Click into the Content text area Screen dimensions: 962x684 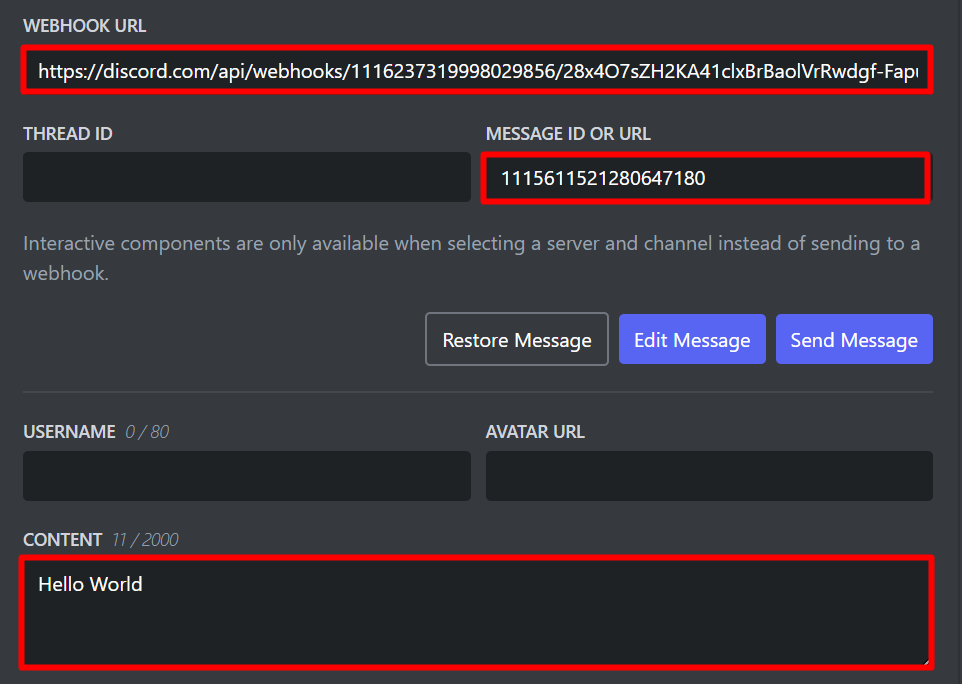tap(477, 612)
